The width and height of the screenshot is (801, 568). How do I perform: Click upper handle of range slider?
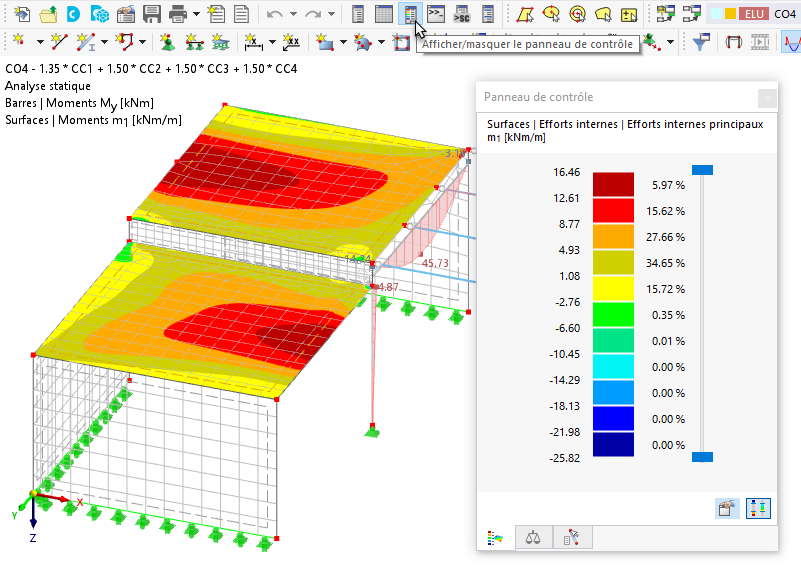coord(702,170)
